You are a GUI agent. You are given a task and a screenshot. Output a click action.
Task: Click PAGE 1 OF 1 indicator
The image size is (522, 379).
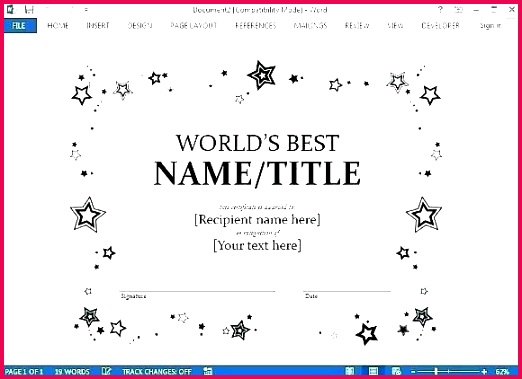(x=24, y=371)
